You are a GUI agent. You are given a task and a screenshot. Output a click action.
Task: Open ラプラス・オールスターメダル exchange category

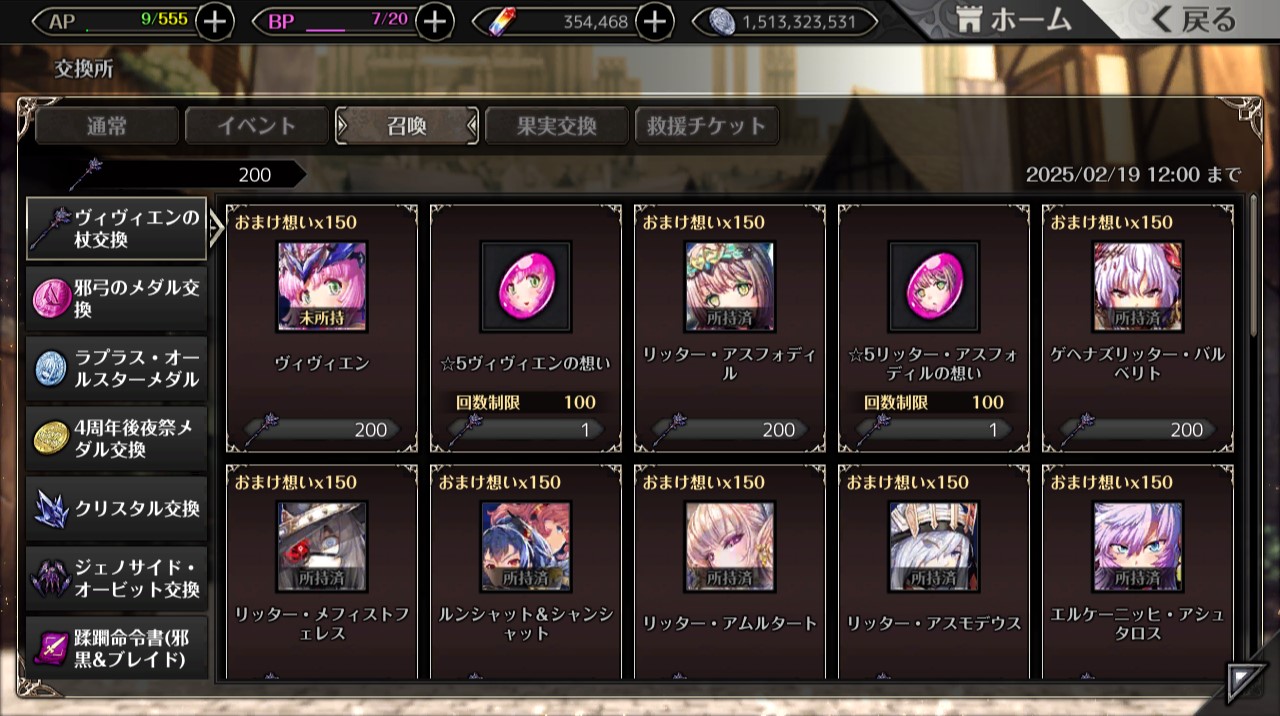pos(117,369)
